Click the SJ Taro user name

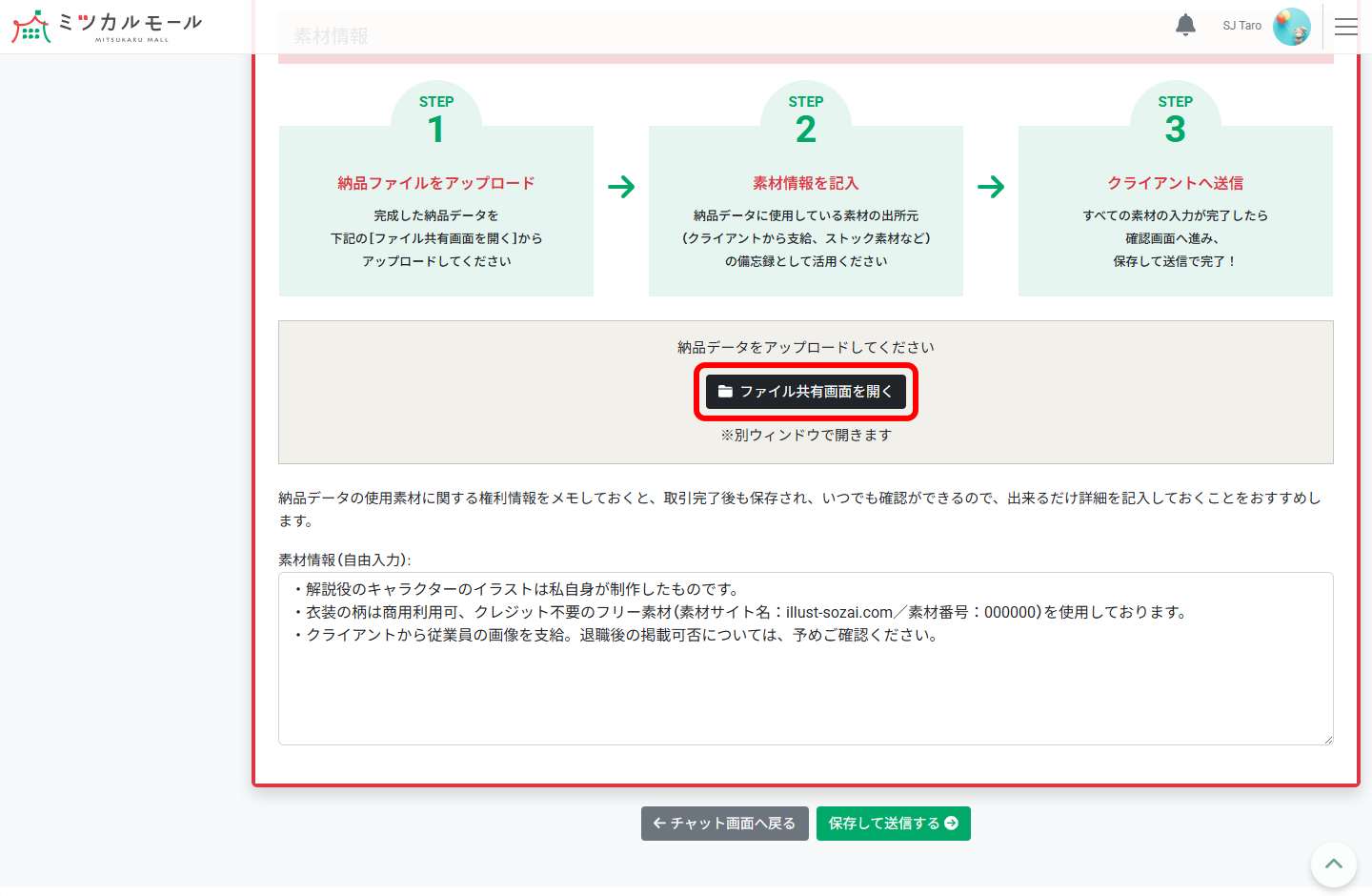[x=1241, y=26]
